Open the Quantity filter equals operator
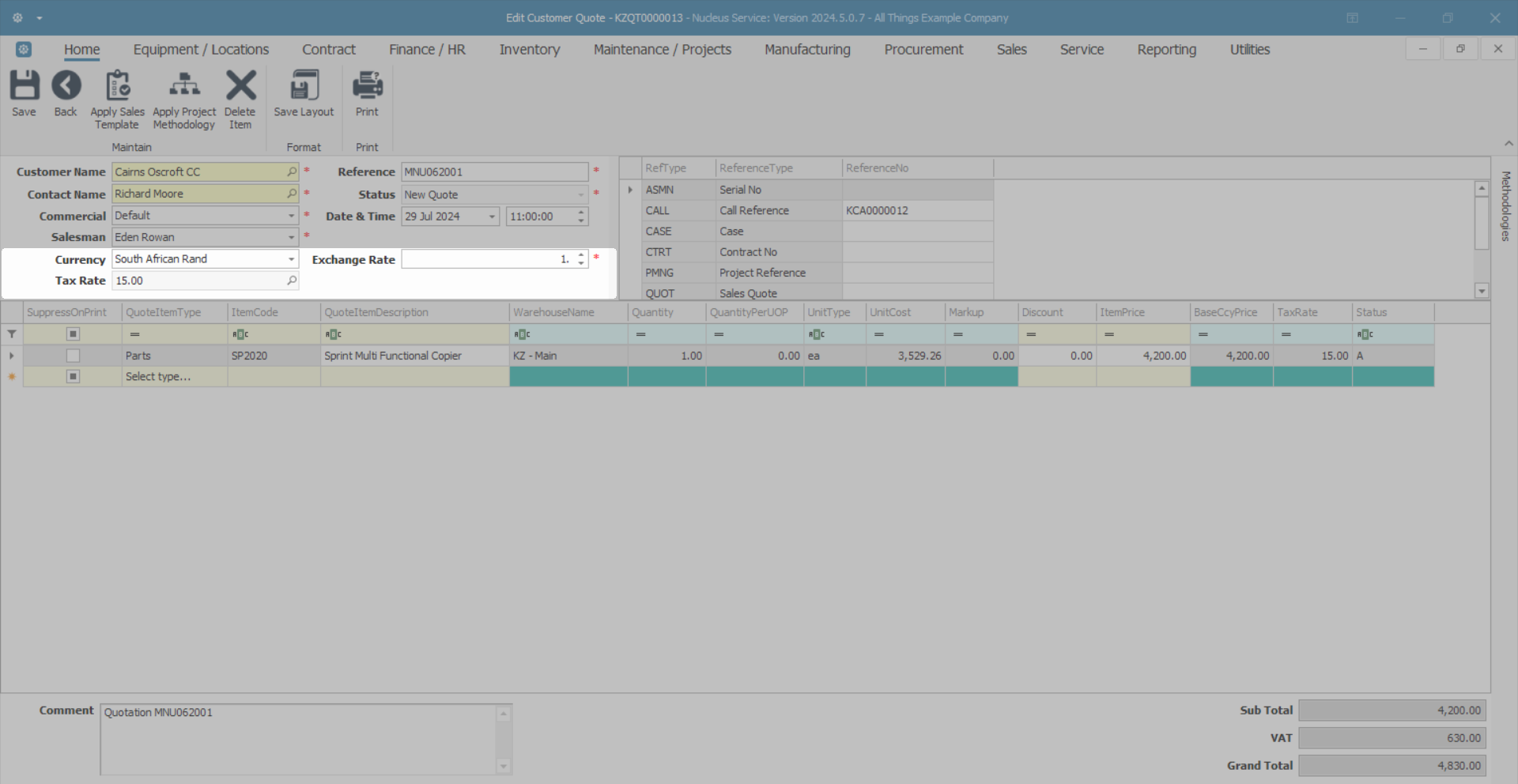The image size is (1518, 784). [640, 334]
